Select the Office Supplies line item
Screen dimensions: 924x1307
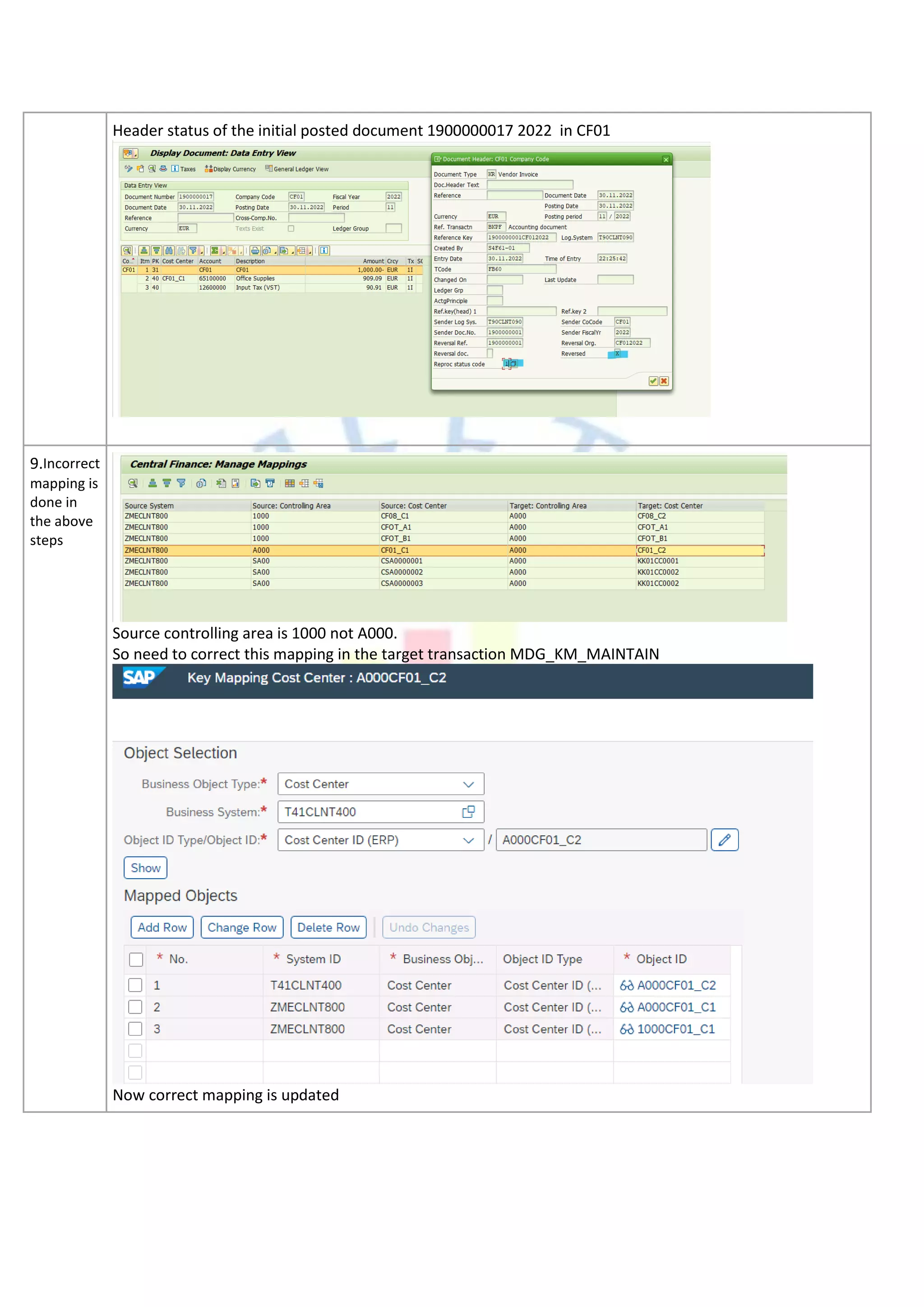coord(272,278)
